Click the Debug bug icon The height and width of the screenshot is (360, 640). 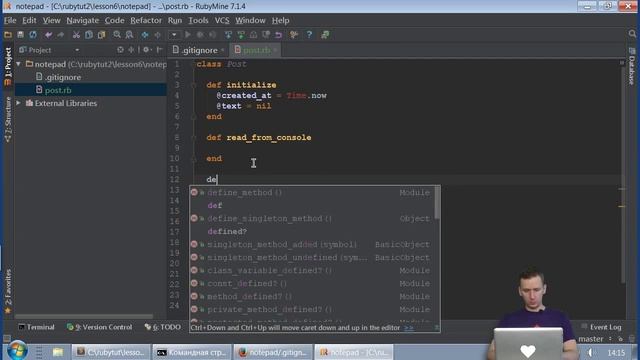[200, 35]
